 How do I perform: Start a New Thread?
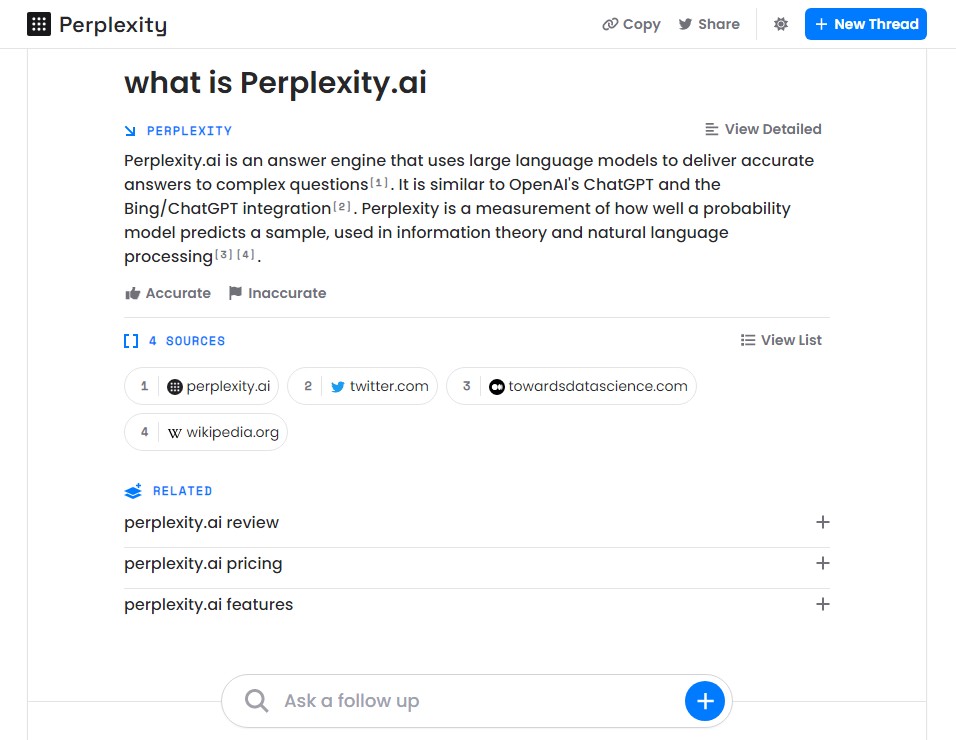point(865,24)
